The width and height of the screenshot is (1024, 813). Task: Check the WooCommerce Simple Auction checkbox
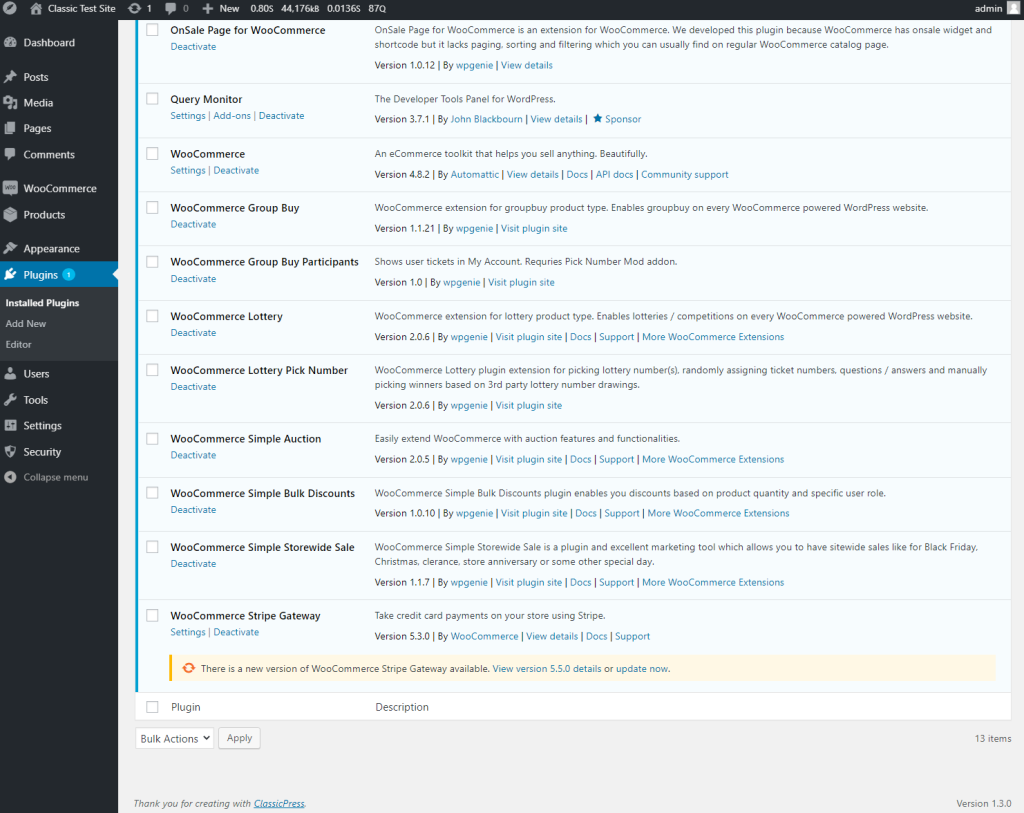(152, 439)
